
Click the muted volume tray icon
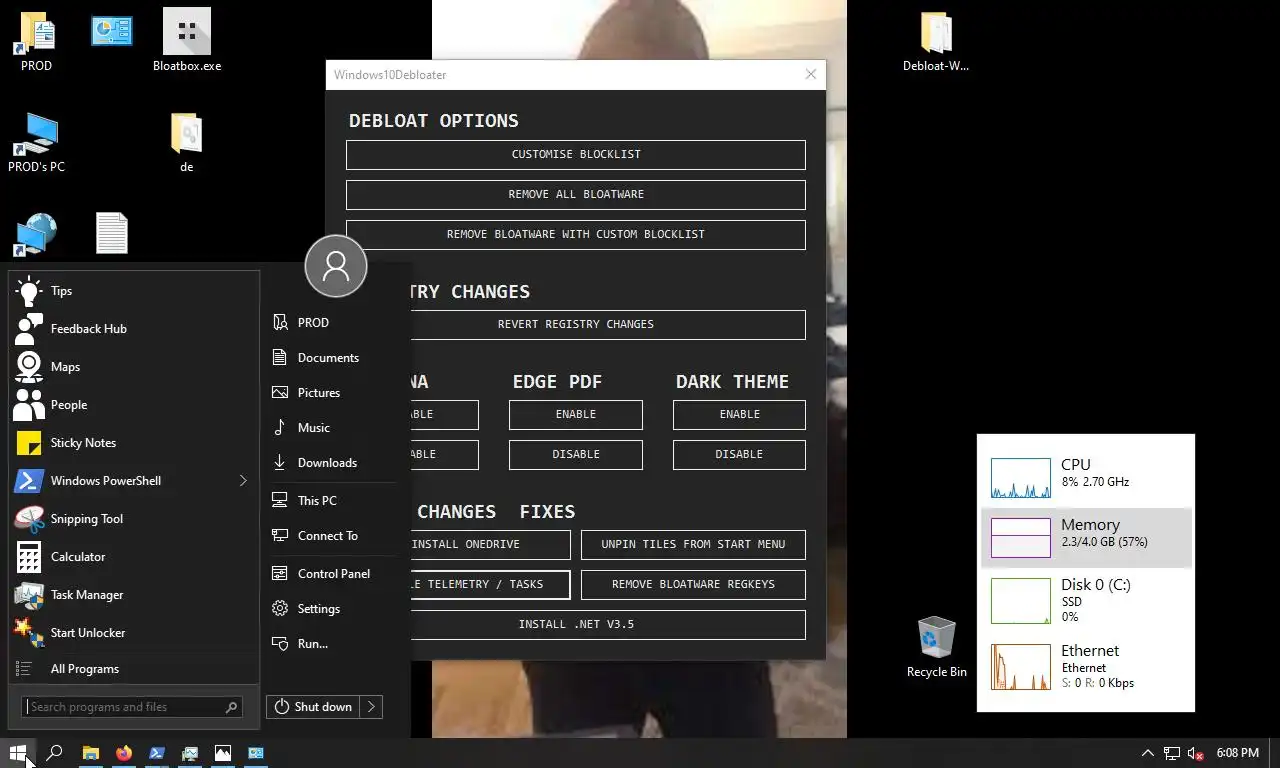click(x=1194, y=753)
